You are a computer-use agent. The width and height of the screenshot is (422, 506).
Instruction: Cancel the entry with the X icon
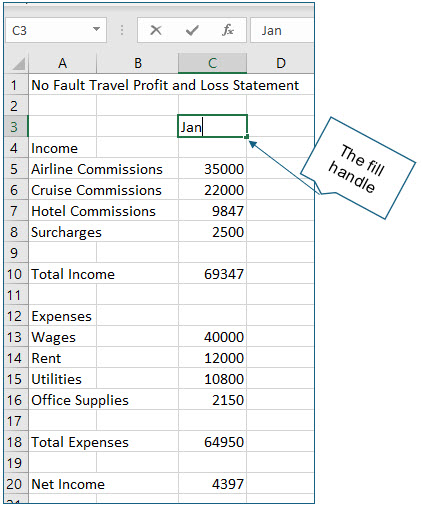point(156,30)
